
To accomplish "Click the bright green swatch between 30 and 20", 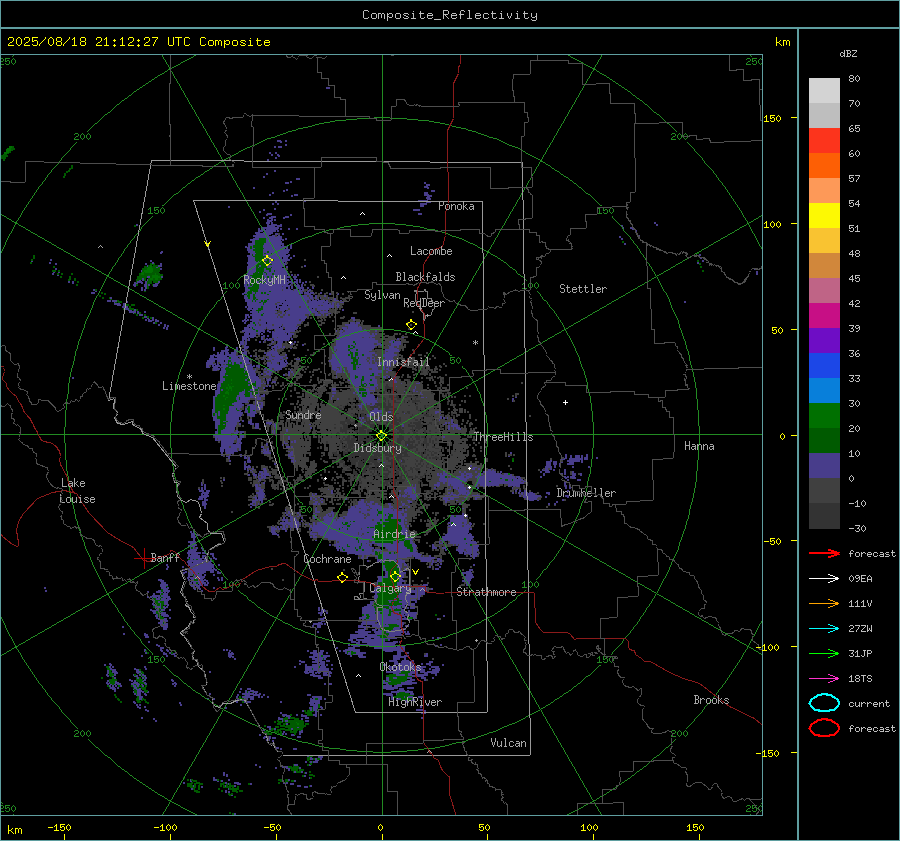I will tap(824, 416).
